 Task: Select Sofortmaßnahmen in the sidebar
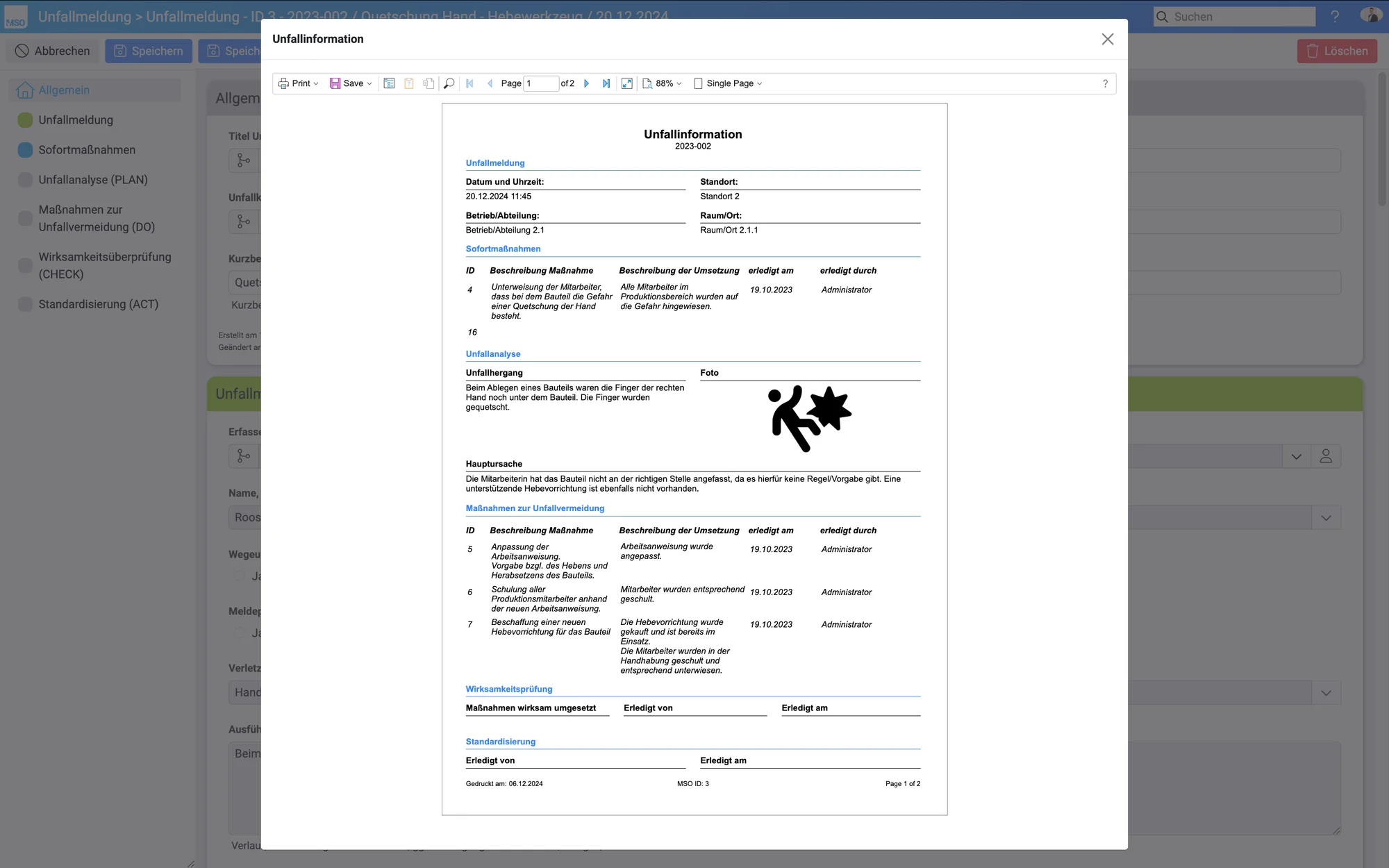(x=87, y=150)
